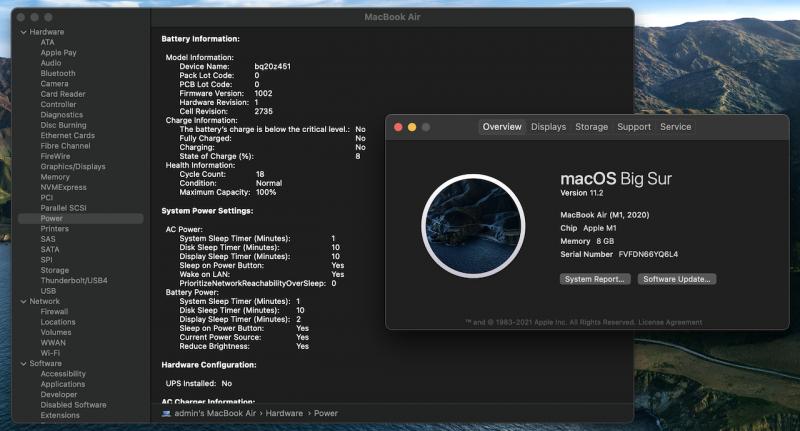Minimize the About This Mac window
This screenshot has height=431, width=800.
[412, 127]
